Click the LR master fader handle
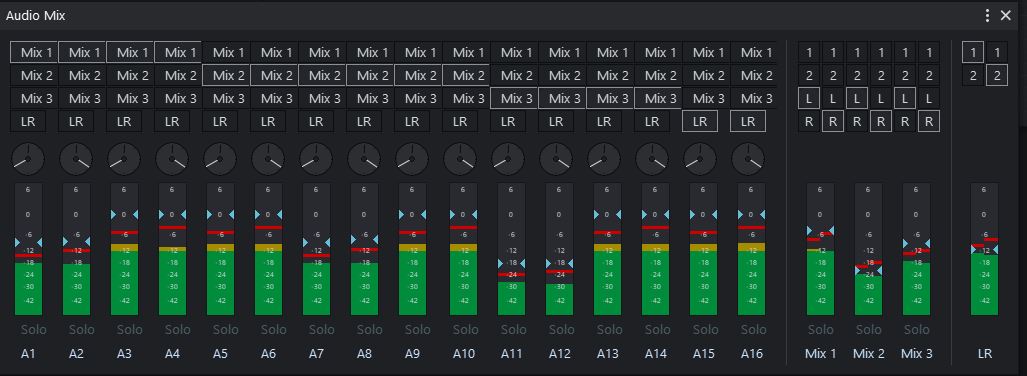Image resolution: width=1027 pixels, height=376 pixels. (984, 250)
